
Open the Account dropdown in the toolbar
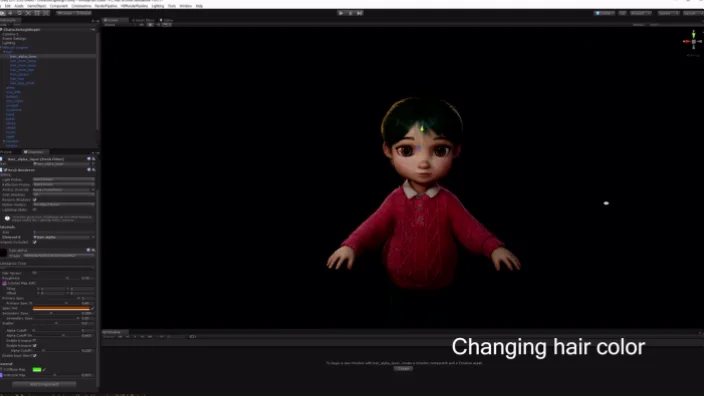click(x=640, y=13)
